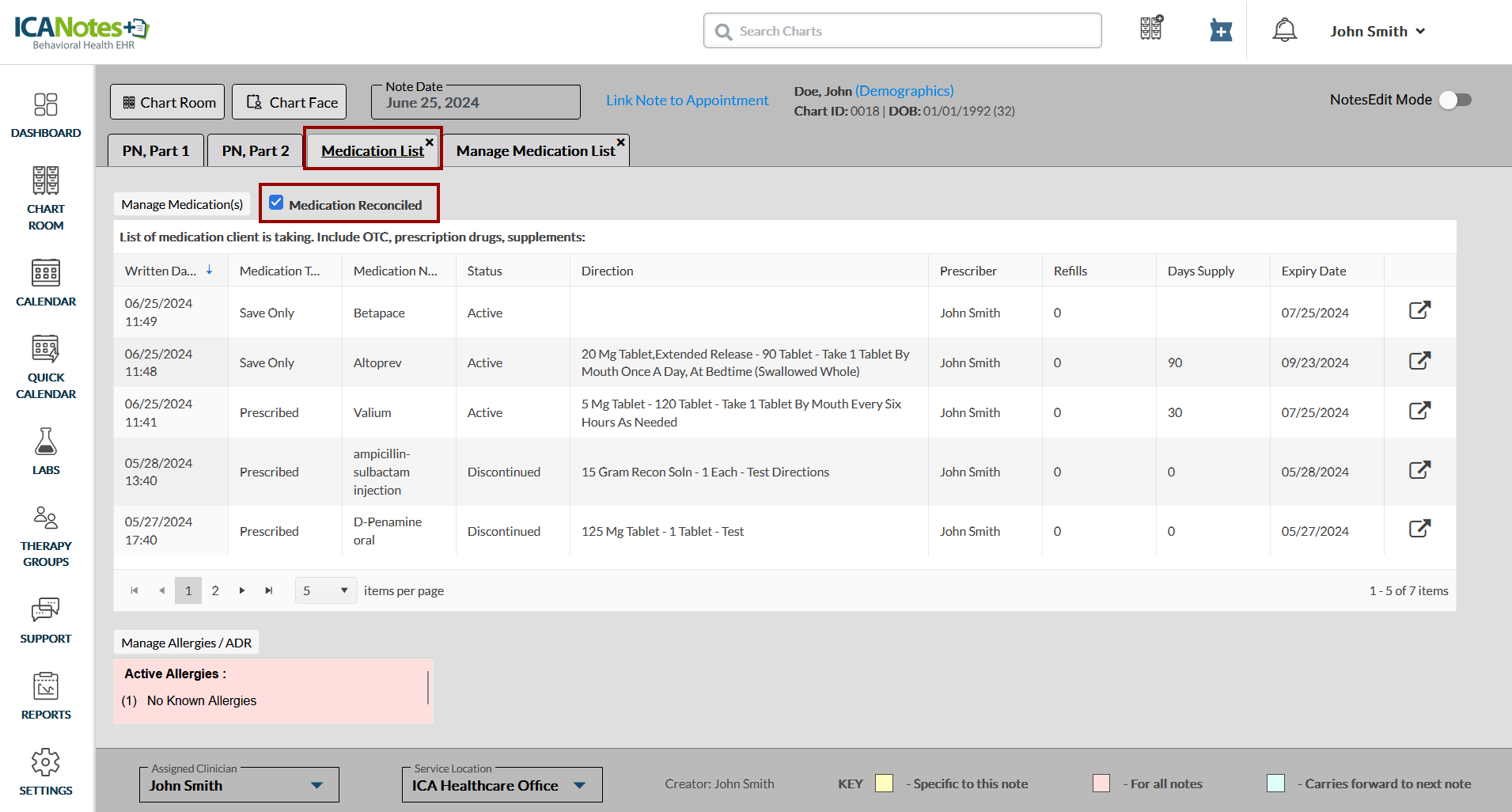Open the Reports icon in sidebar

click(46, 686)
